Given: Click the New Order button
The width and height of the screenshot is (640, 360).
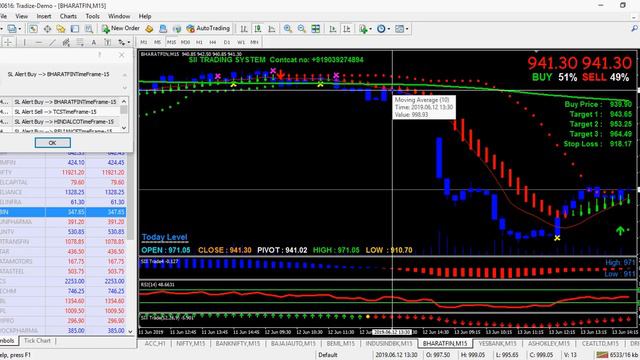Looking at the screenshot, I should [121, 29].
